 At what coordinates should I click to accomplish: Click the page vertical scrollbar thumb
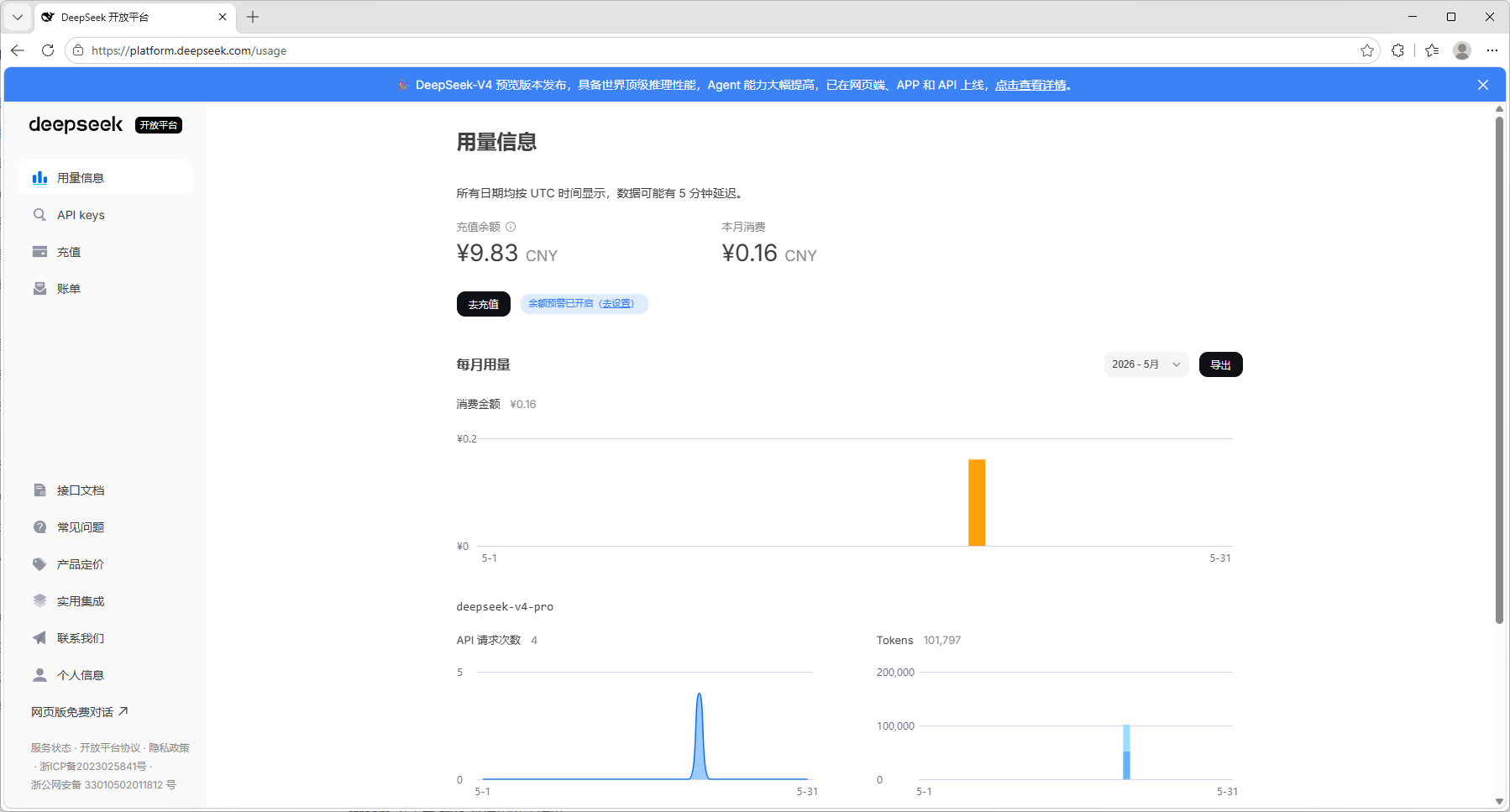click(1499, 369)
